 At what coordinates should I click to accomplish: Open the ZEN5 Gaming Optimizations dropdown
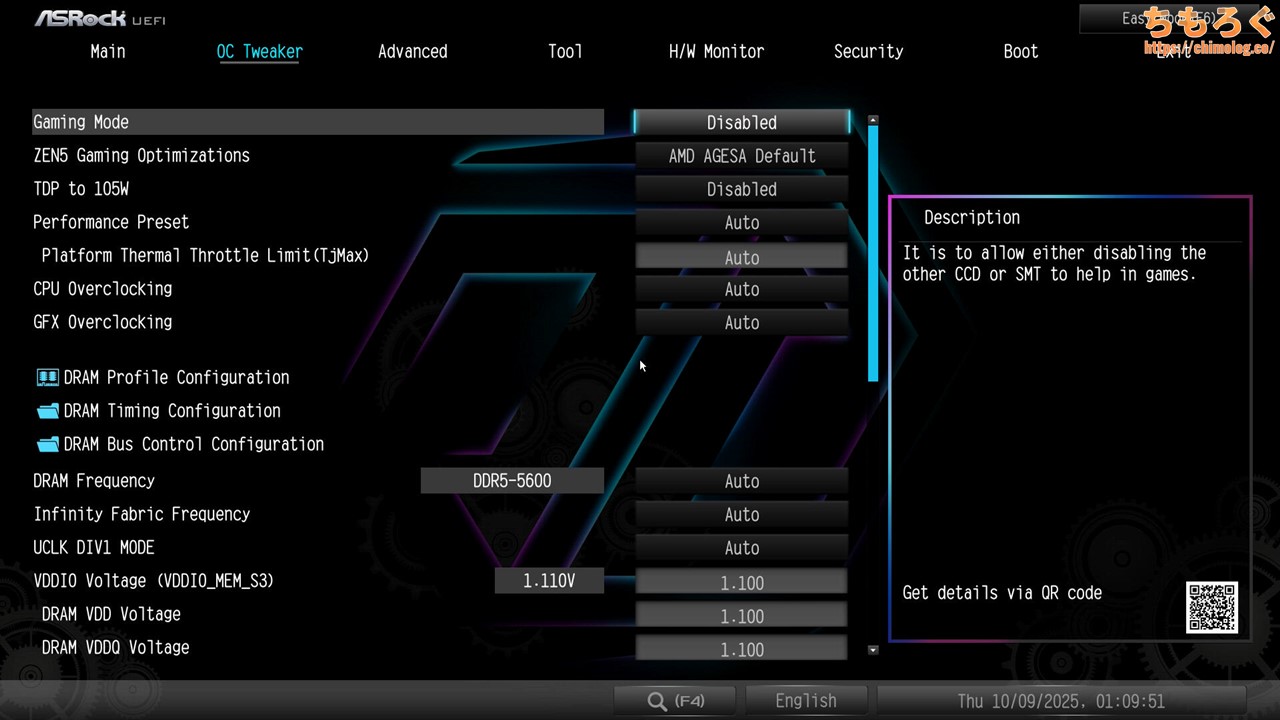pos(741,156)
